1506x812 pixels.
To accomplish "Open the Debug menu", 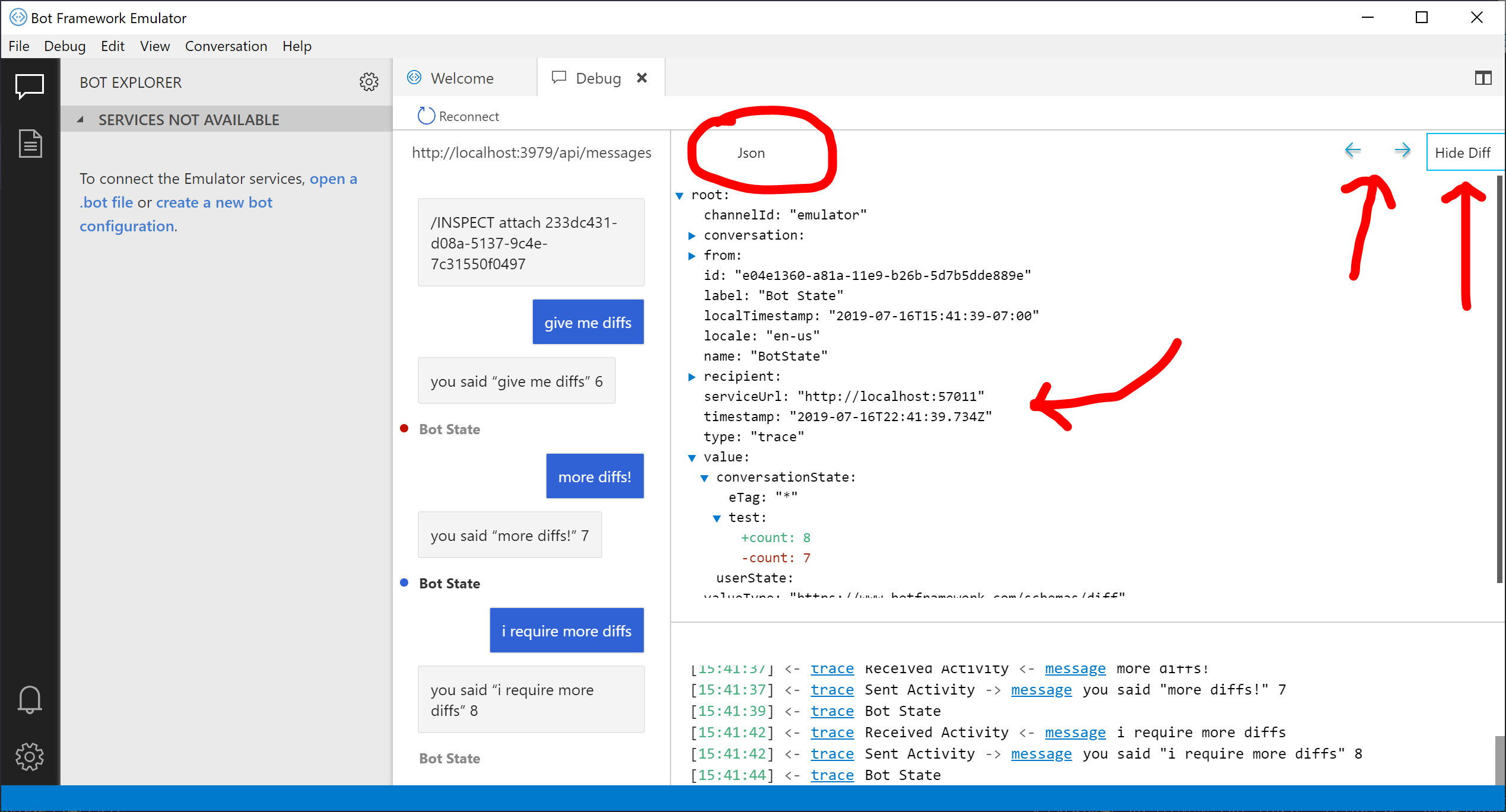I will [65, 46].
